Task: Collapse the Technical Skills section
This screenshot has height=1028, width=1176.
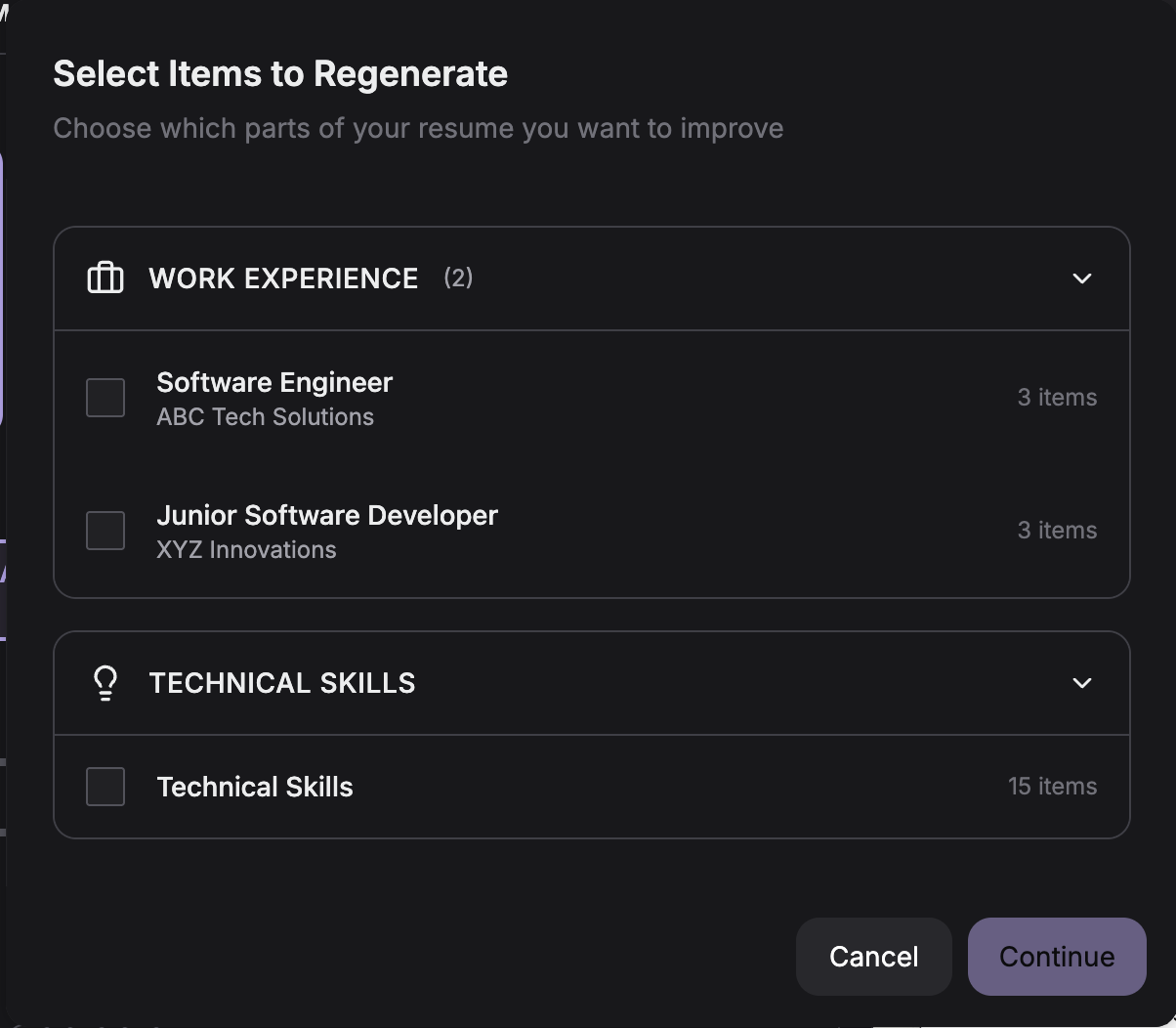Action: click(x=1081, y=683)
